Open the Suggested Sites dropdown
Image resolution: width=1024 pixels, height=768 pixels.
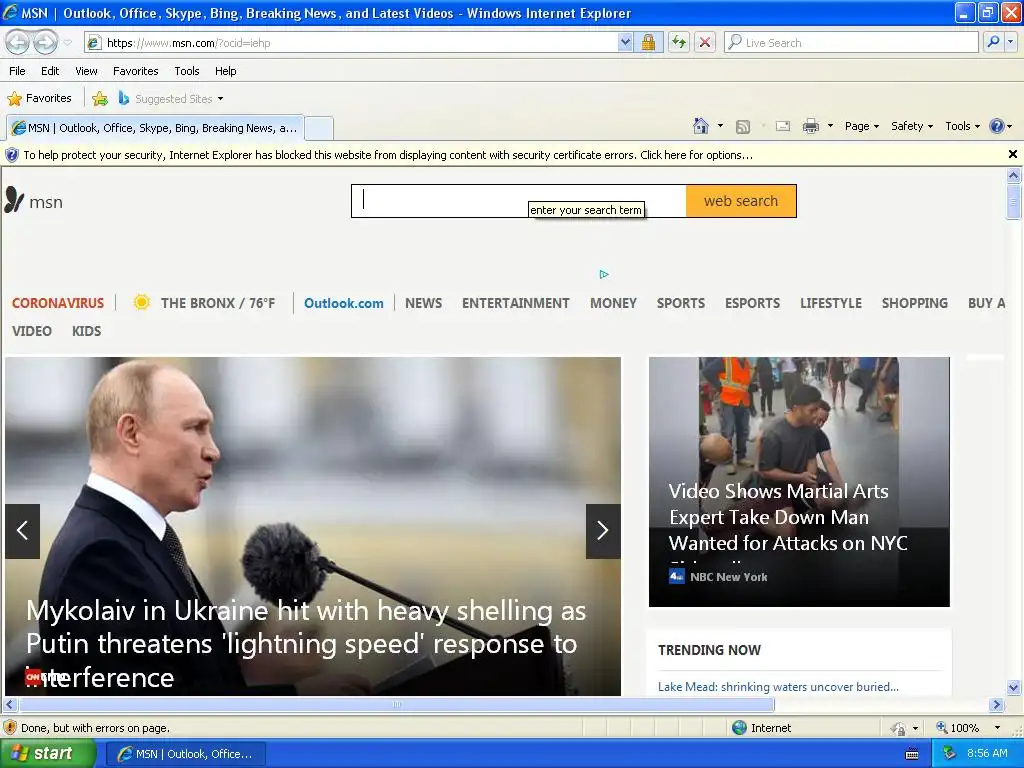172,99
